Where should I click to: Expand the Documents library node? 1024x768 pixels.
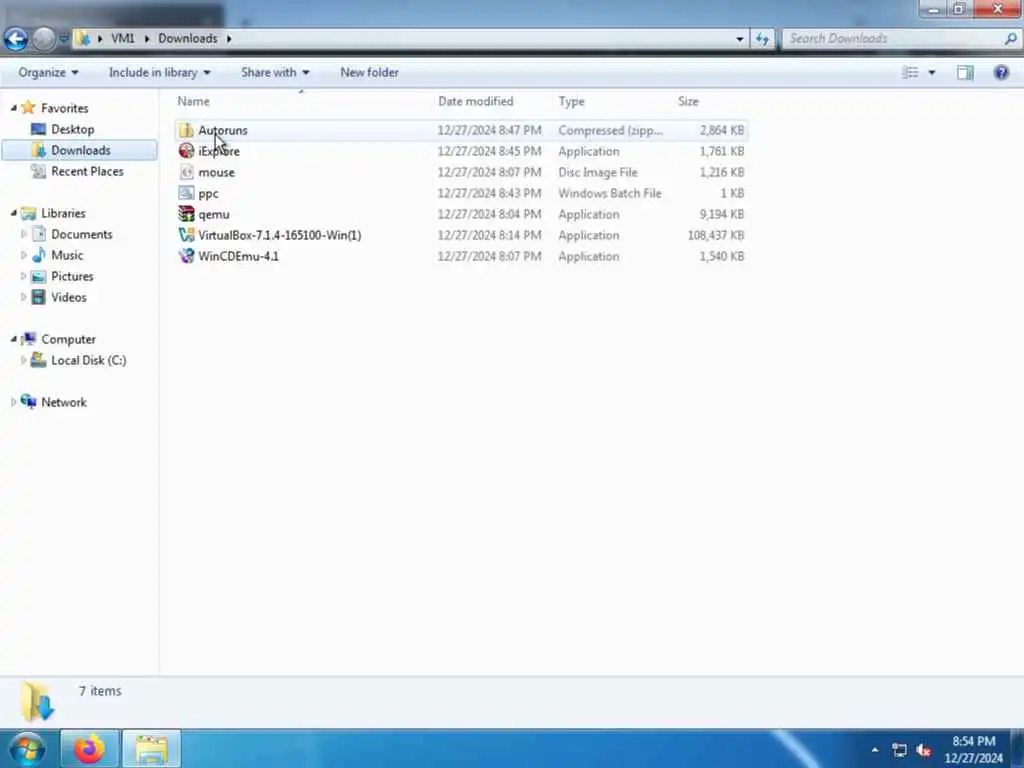tap(24, 234)
